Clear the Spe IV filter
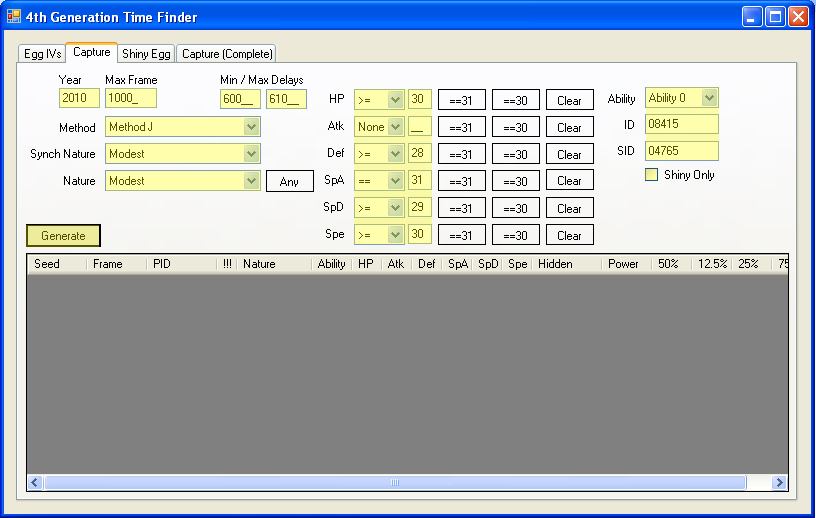Screen dimensions: 816x518 pos(569,235)
